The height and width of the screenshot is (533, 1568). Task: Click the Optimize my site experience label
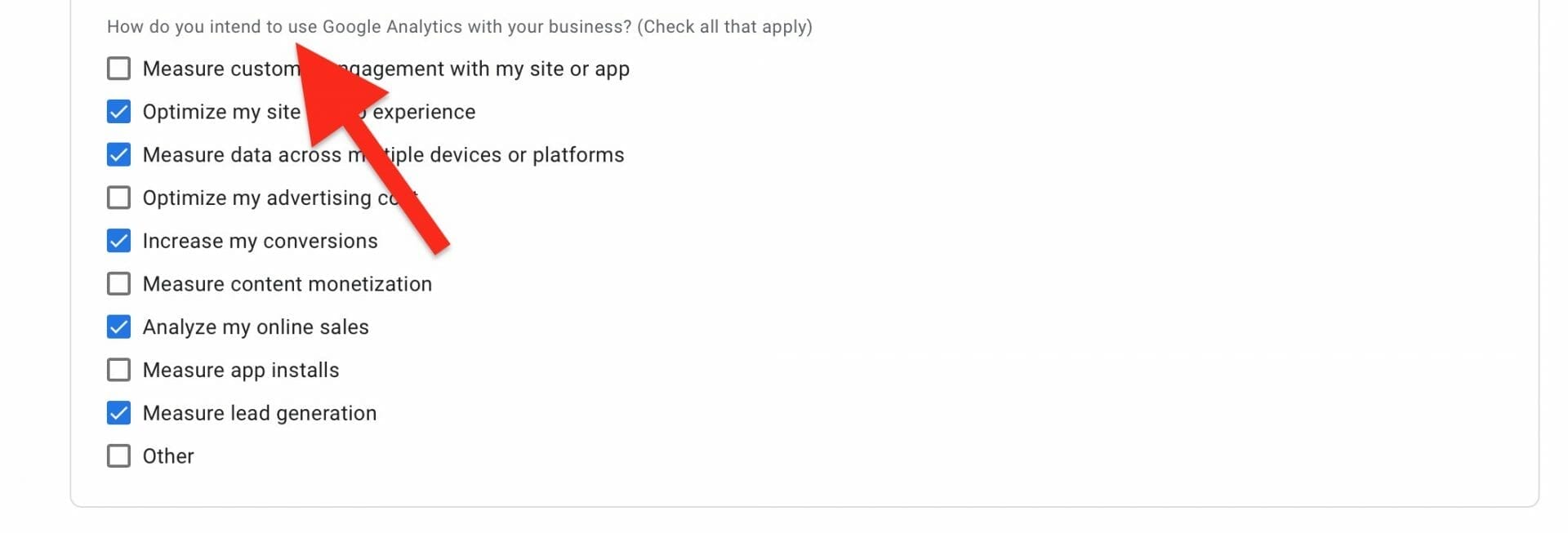(x=310, y=112)
